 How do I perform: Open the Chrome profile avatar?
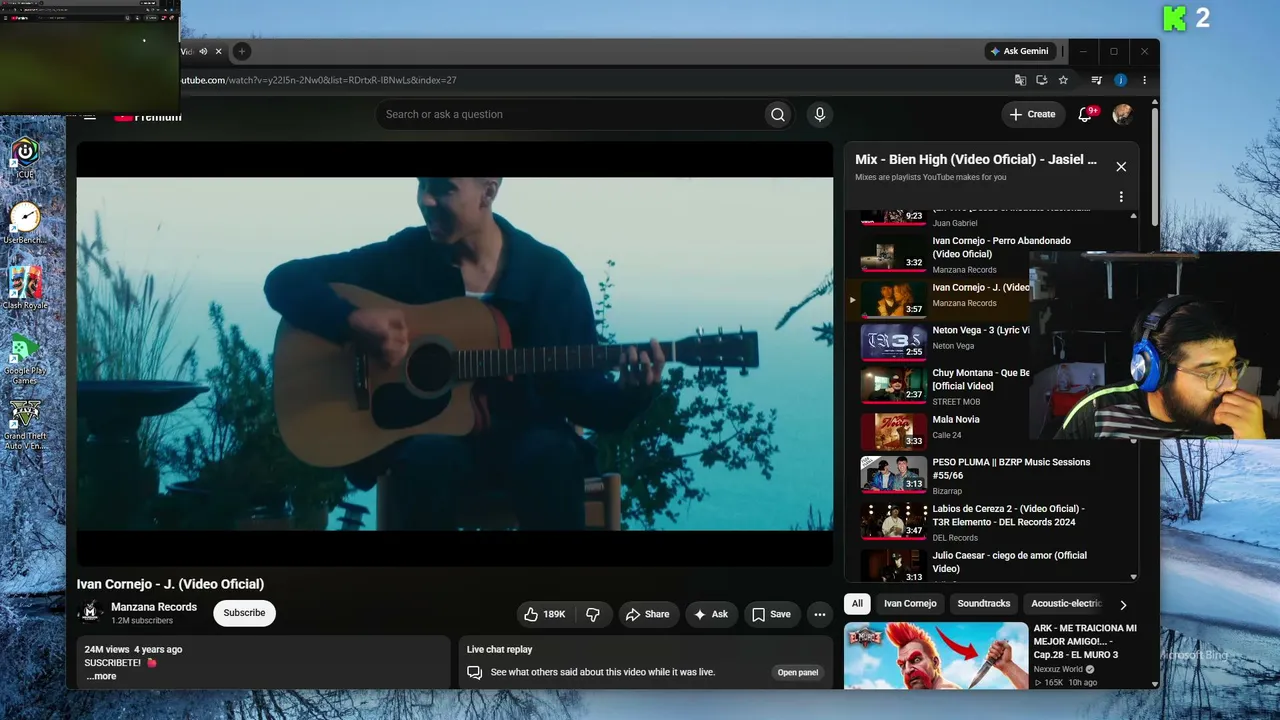pyautogui.click(x=1121, y=80)
